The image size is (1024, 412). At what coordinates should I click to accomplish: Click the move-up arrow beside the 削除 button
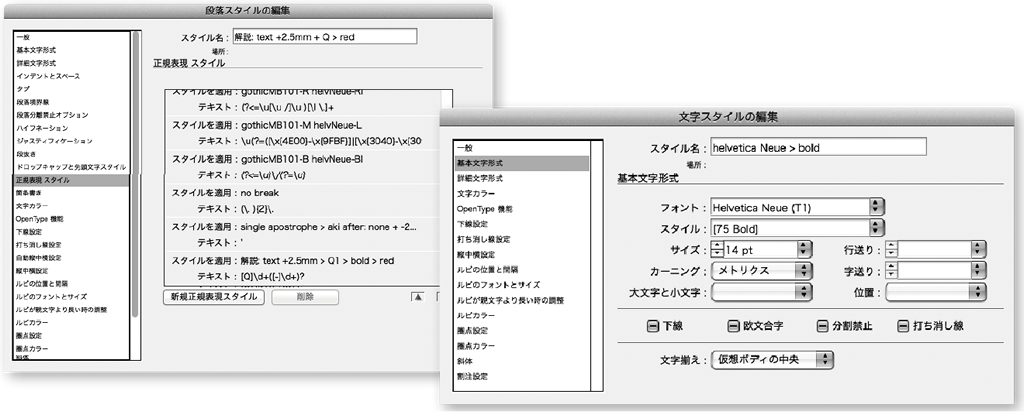pos(419,297)
